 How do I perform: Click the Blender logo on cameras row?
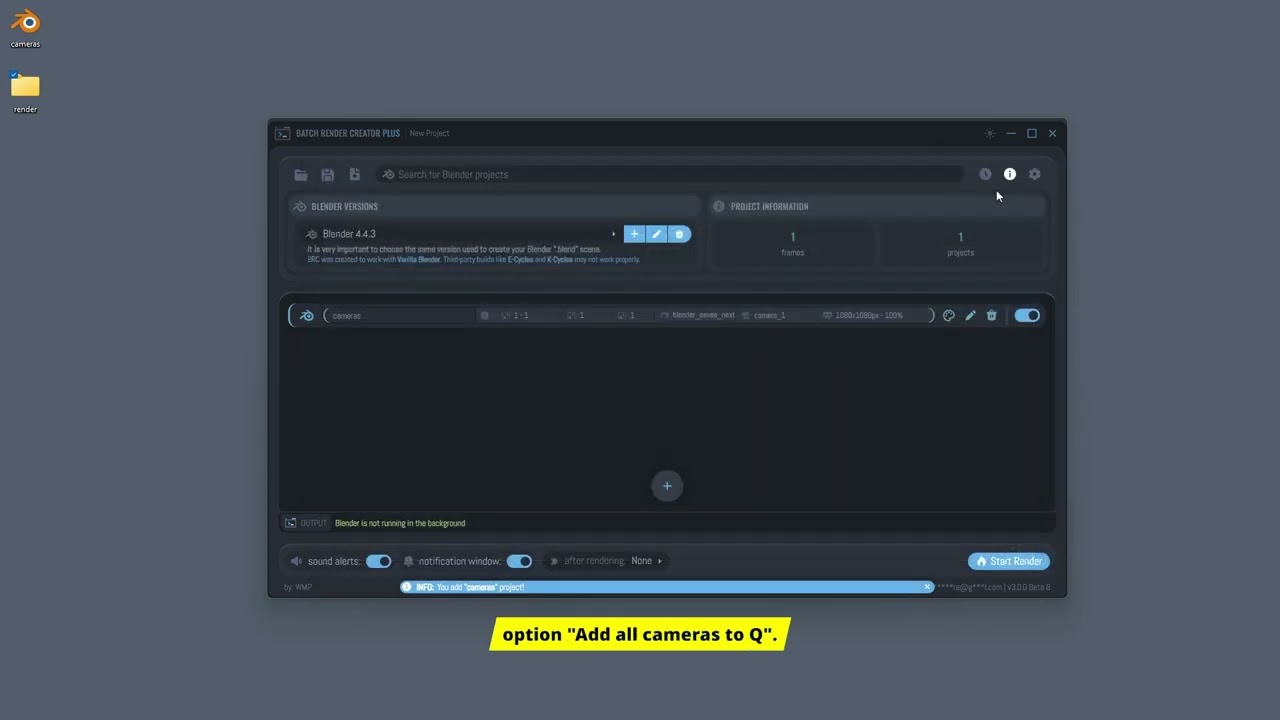[307, 315]
